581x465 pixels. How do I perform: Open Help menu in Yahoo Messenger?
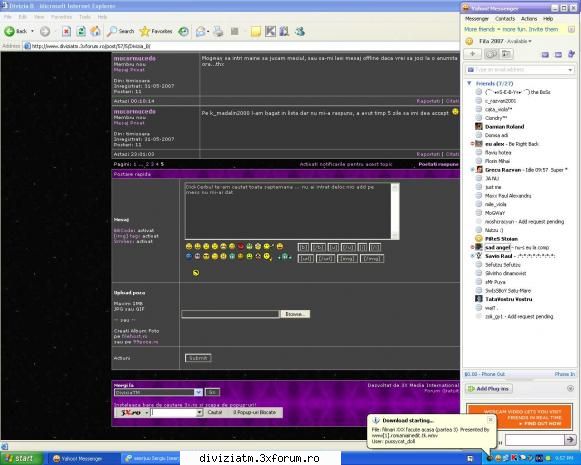click(x=548, y=19)
